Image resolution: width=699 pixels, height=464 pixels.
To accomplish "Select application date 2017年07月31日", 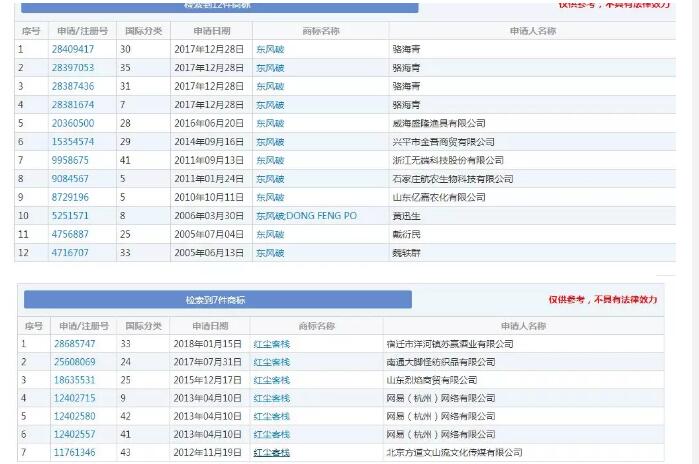I will pos(207,362).
